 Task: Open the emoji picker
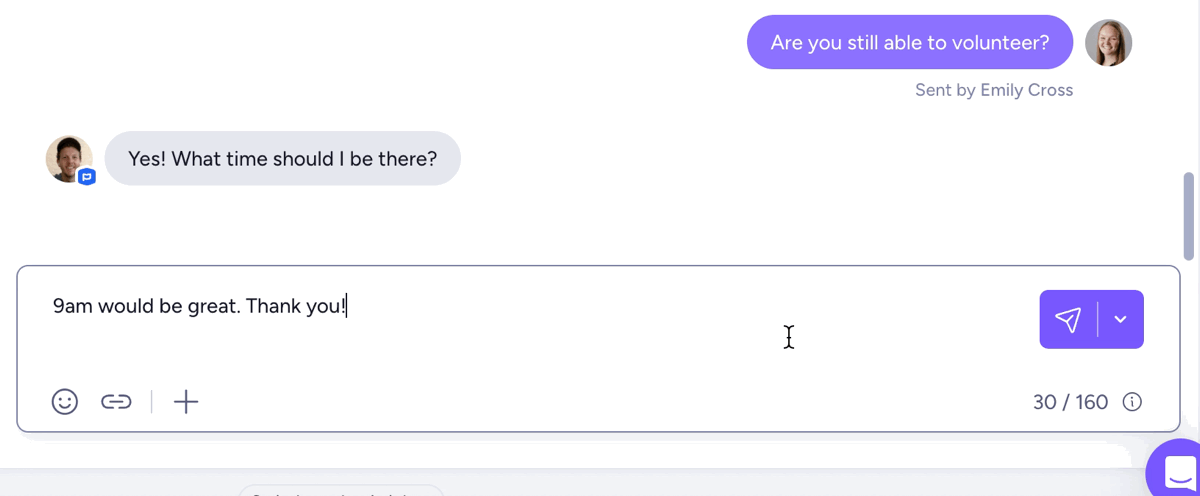65,402
